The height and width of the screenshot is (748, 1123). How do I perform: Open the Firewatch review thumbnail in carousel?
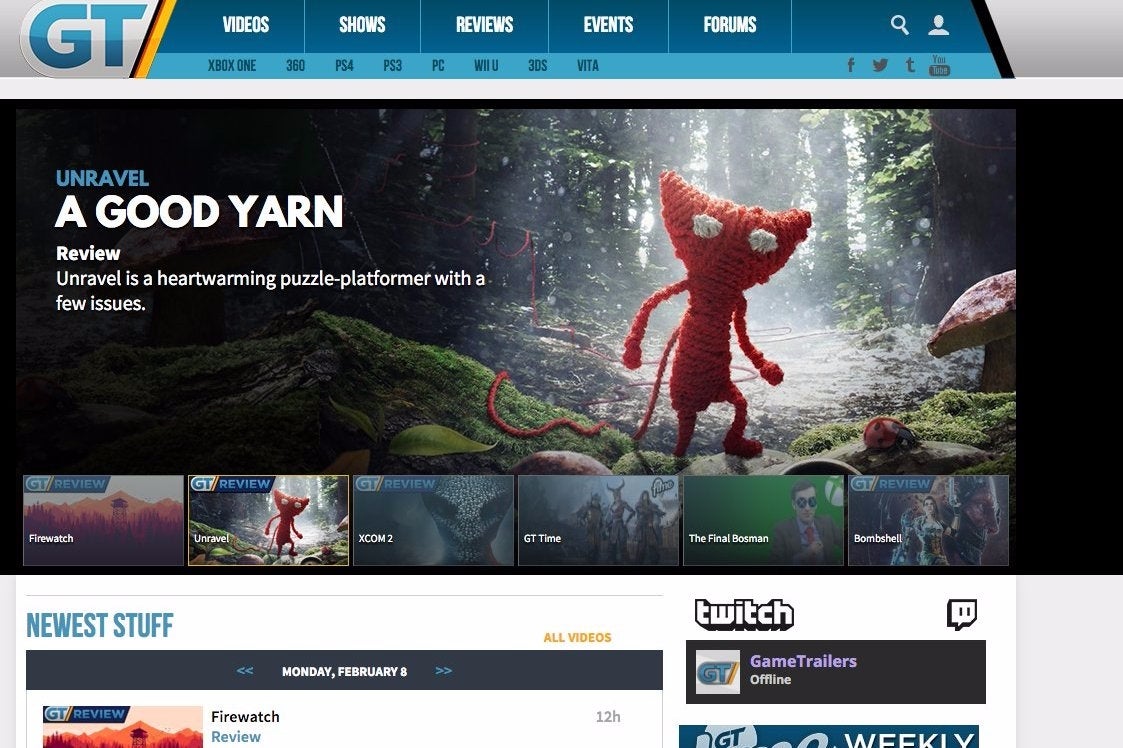[103, 520]
